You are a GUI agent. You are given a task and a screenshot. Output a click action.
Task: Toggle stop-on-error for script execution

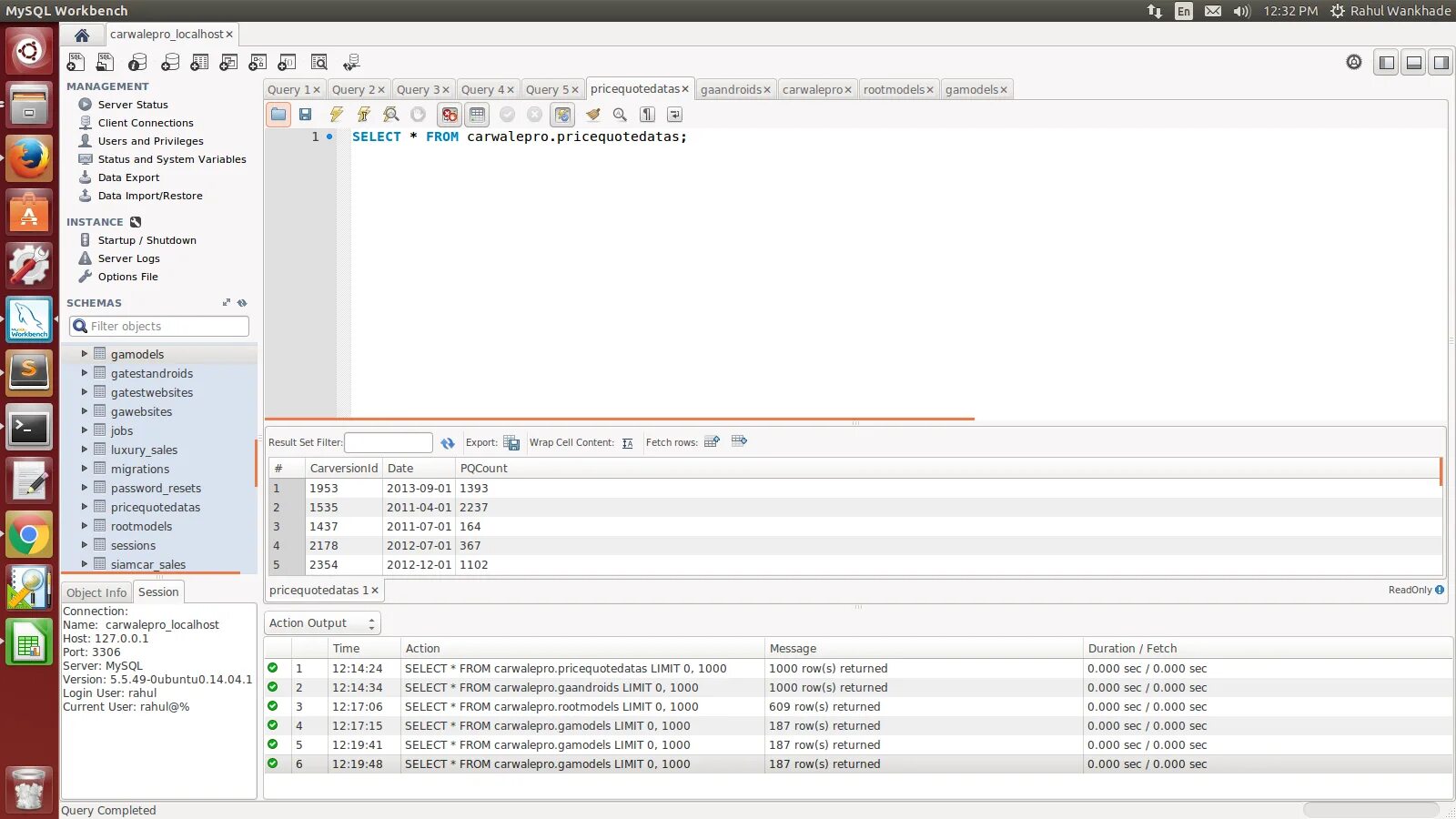(x=450, y=115)
